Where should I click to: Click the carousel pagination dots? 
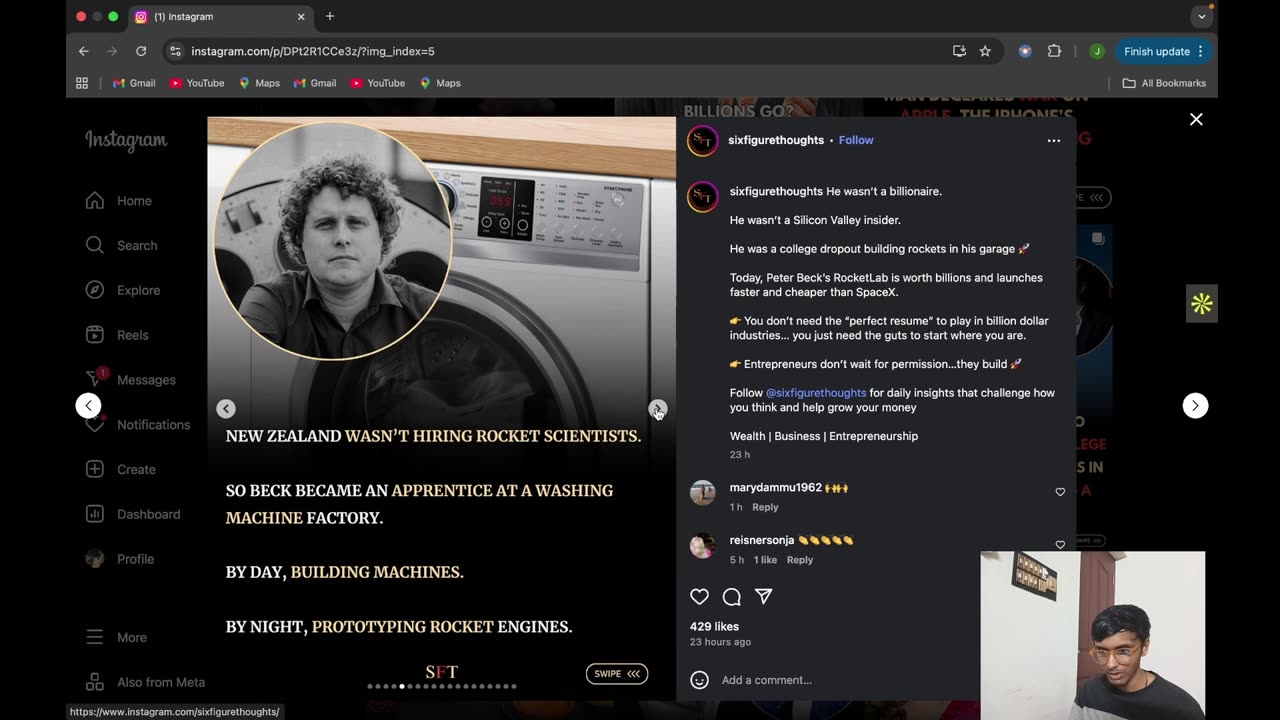pos(441,686)
